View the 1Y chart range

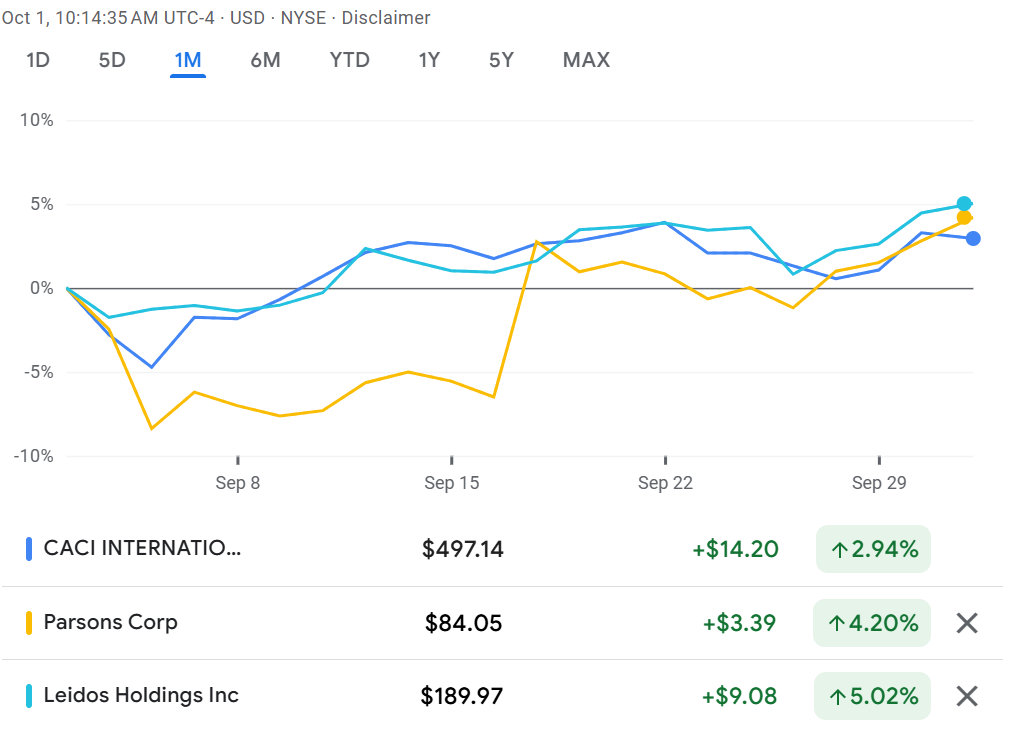point(429,60)
